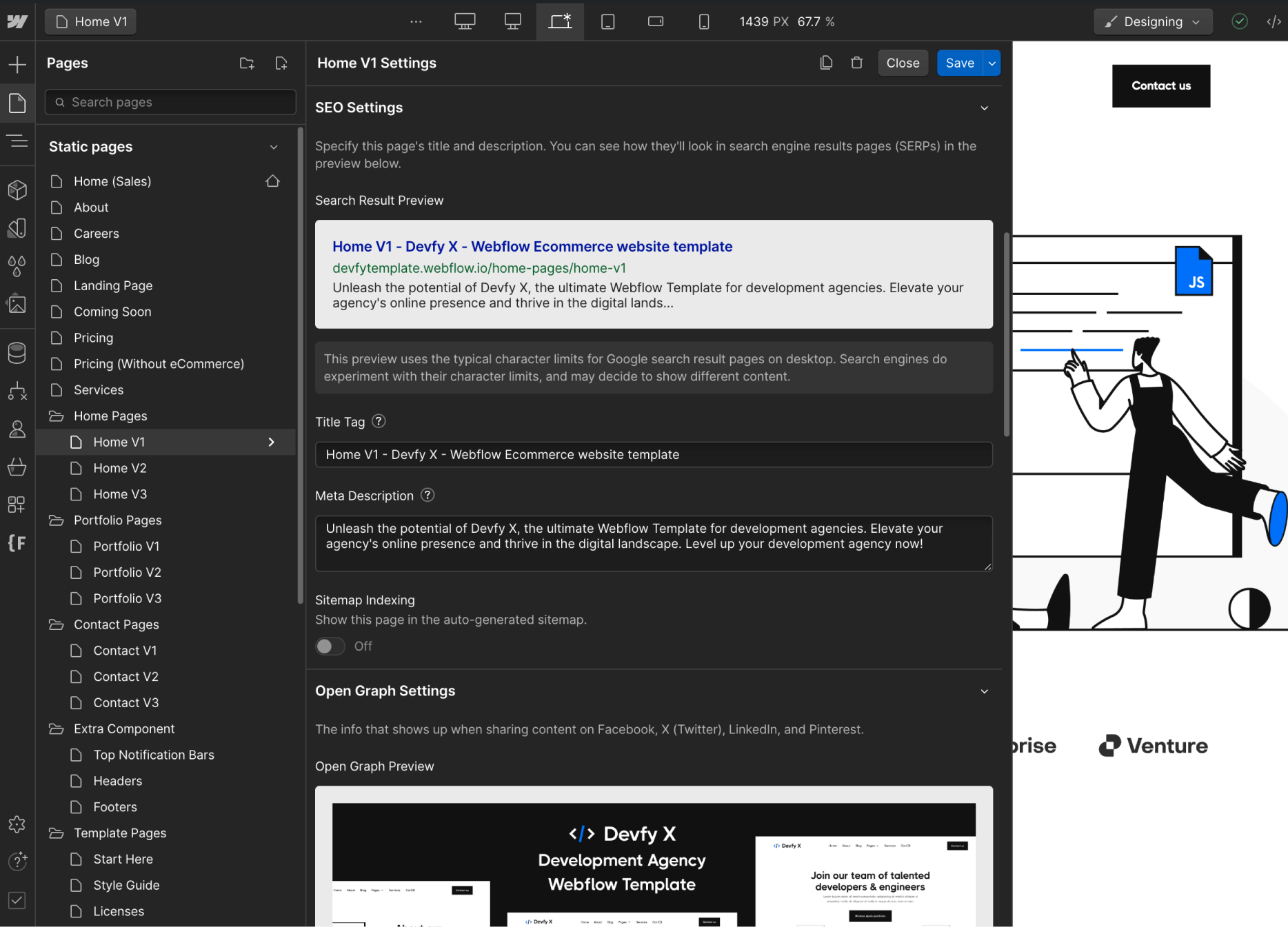This screenshot has width=1288, height=927.
Task: Expand the Save button dropdown arrow
Action: pyautogui.click(x=992, y=63)
